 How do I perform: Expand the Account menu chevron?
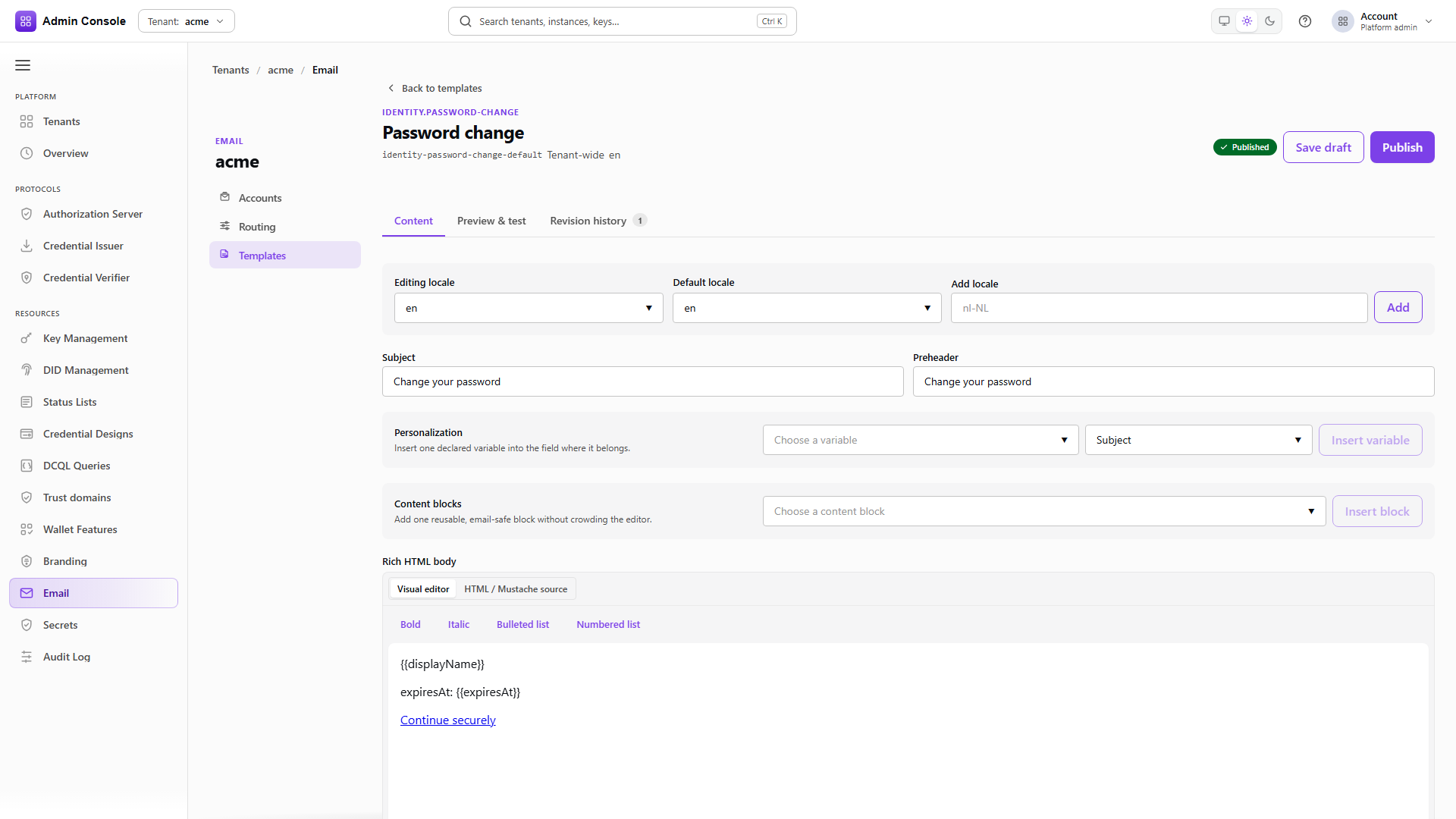click(x=1429, y=21)
